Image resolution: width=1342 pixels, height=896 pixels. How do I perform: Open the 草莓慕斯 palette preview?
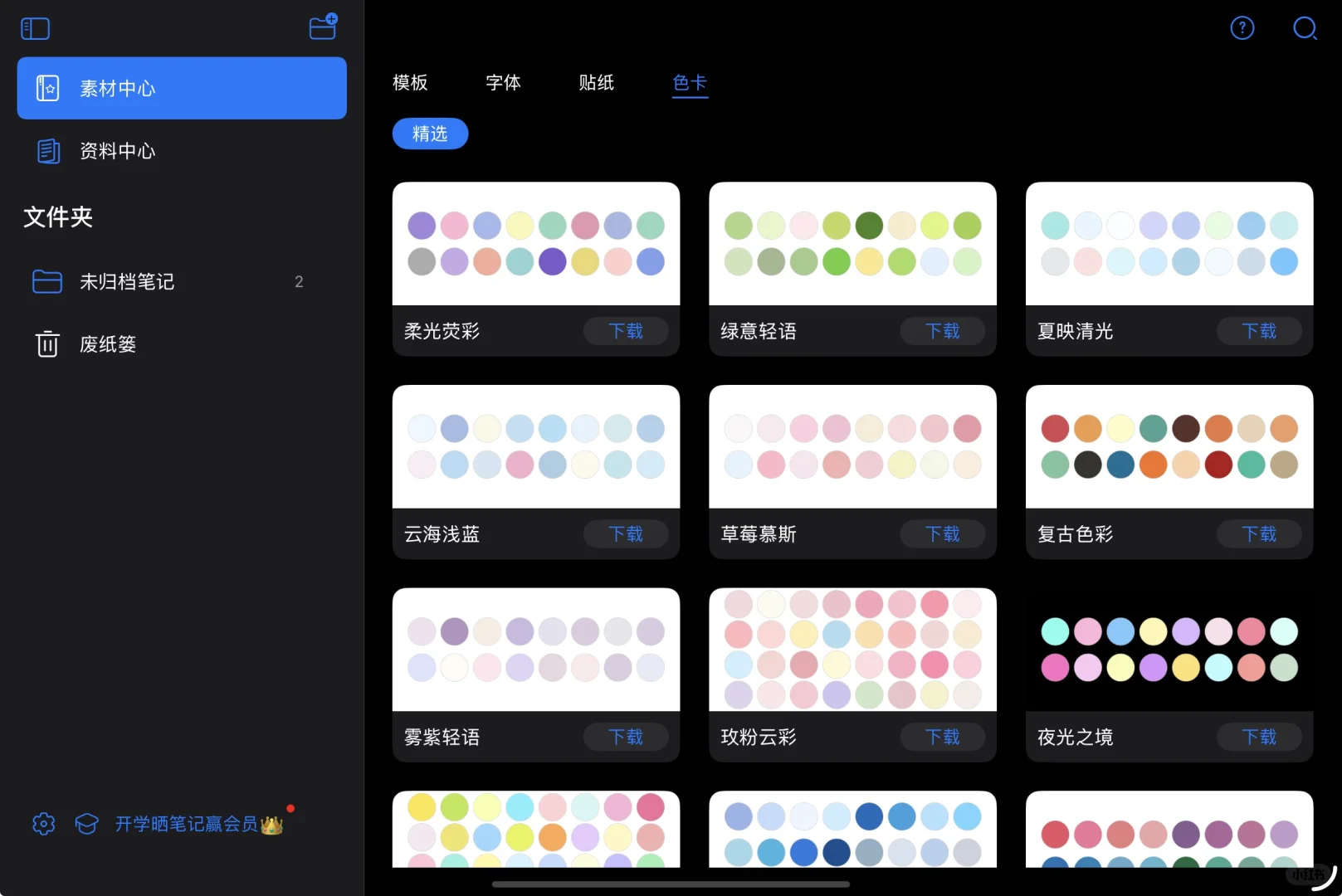coord(852,446)
